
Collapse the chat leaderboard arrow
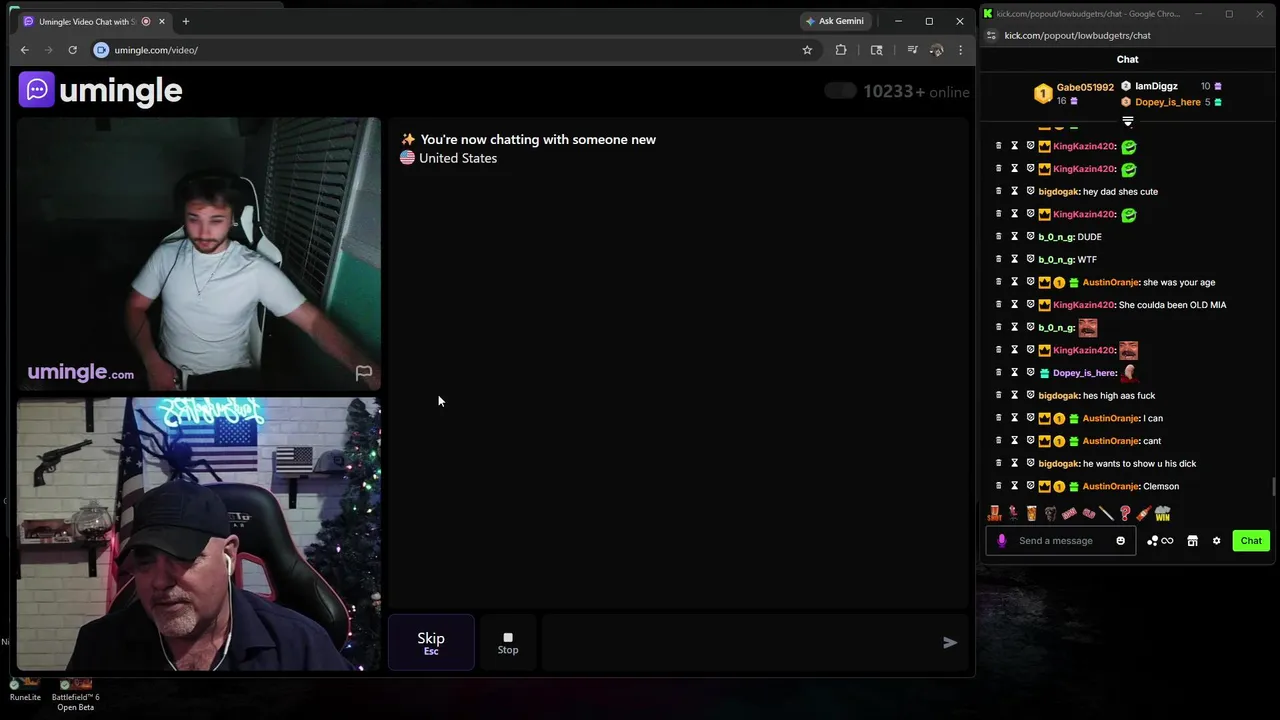pyautogui.click(x=1128, y=121)
